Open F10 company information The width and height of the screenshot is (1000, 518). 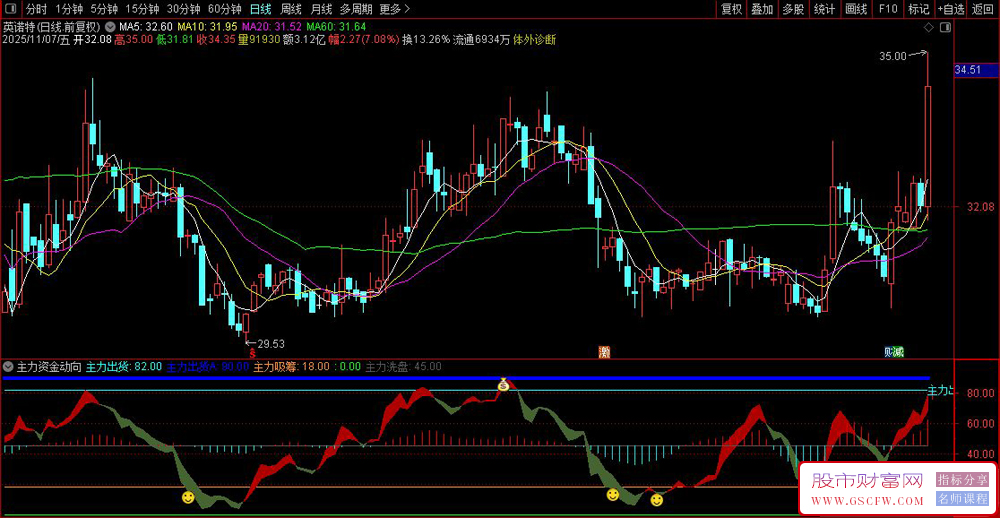pos(888,9)
